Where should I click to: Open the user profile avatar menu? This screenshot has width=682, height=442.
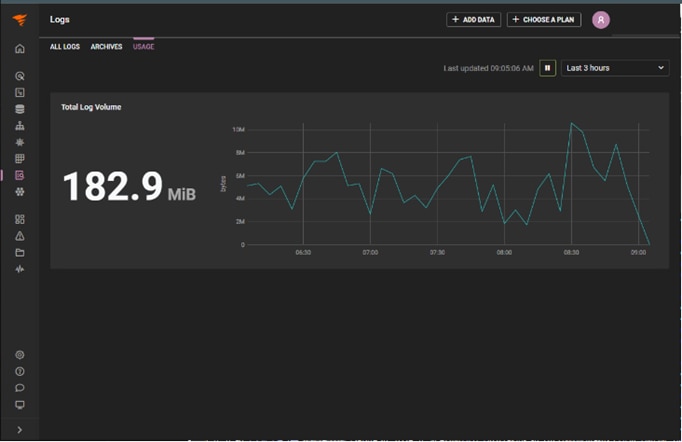(x=600, y=20)
